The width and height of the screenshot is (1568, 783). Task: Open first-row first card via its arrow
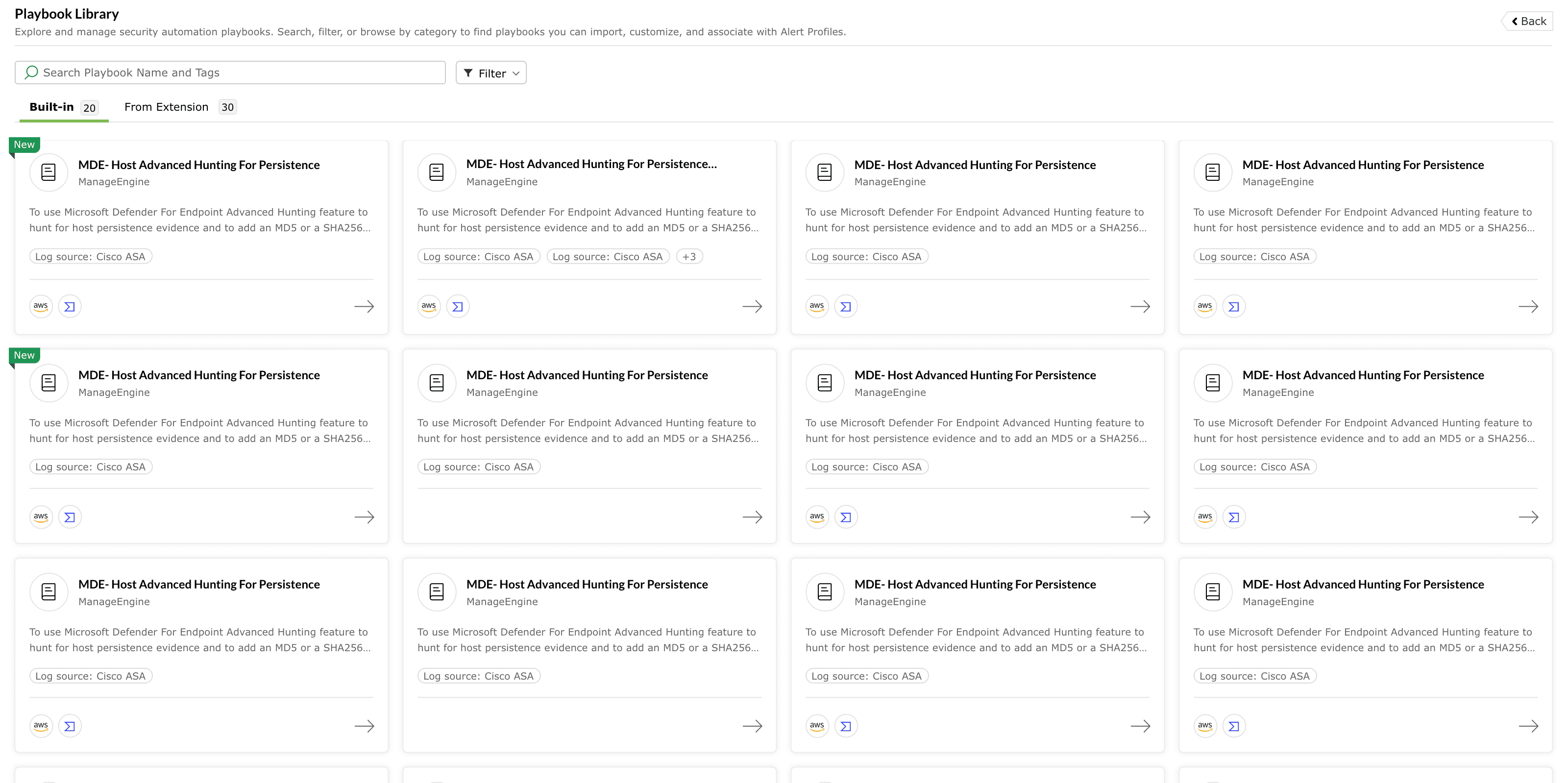pos(364,306)
